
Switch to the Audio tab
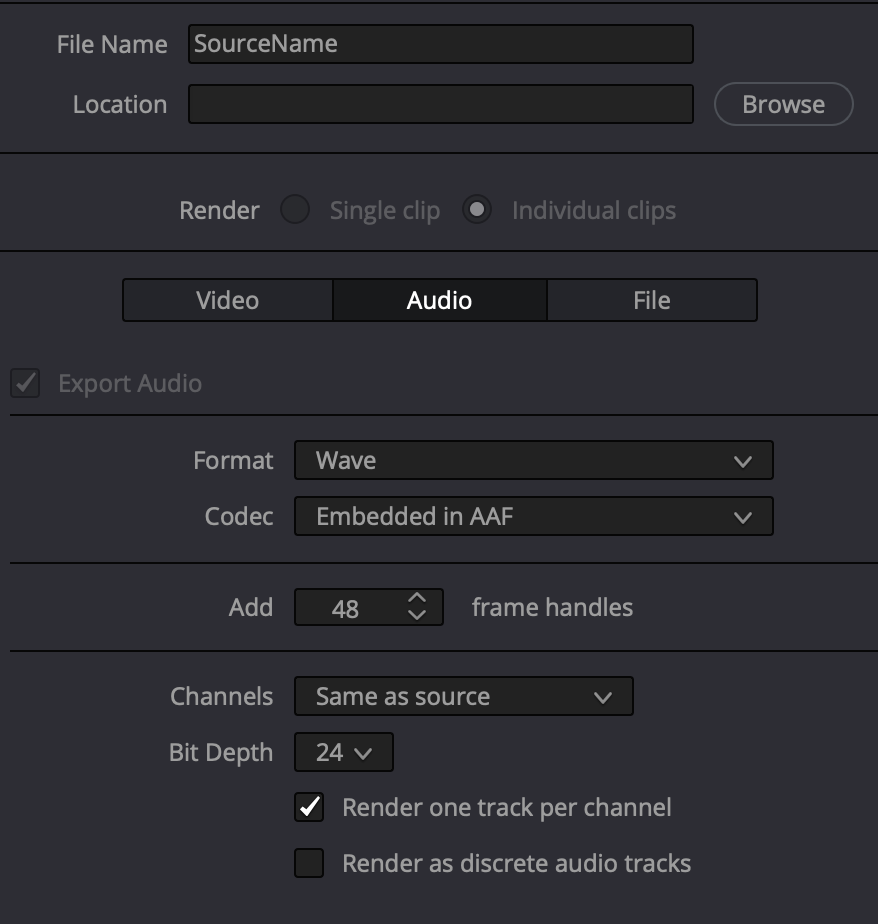[x=439, y=301]
